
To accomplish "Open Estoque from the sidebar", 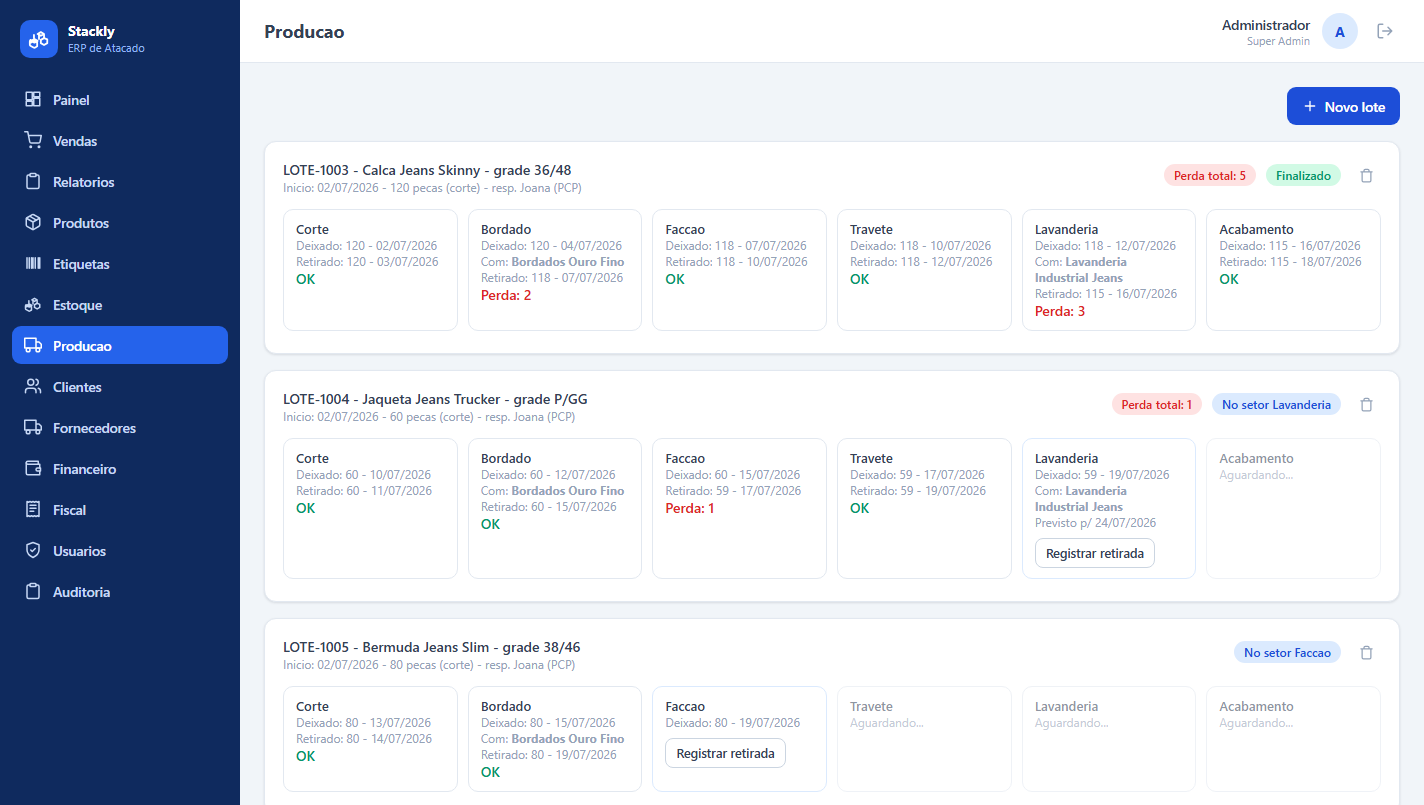I will pyautogui.click(x=120, y=305).
